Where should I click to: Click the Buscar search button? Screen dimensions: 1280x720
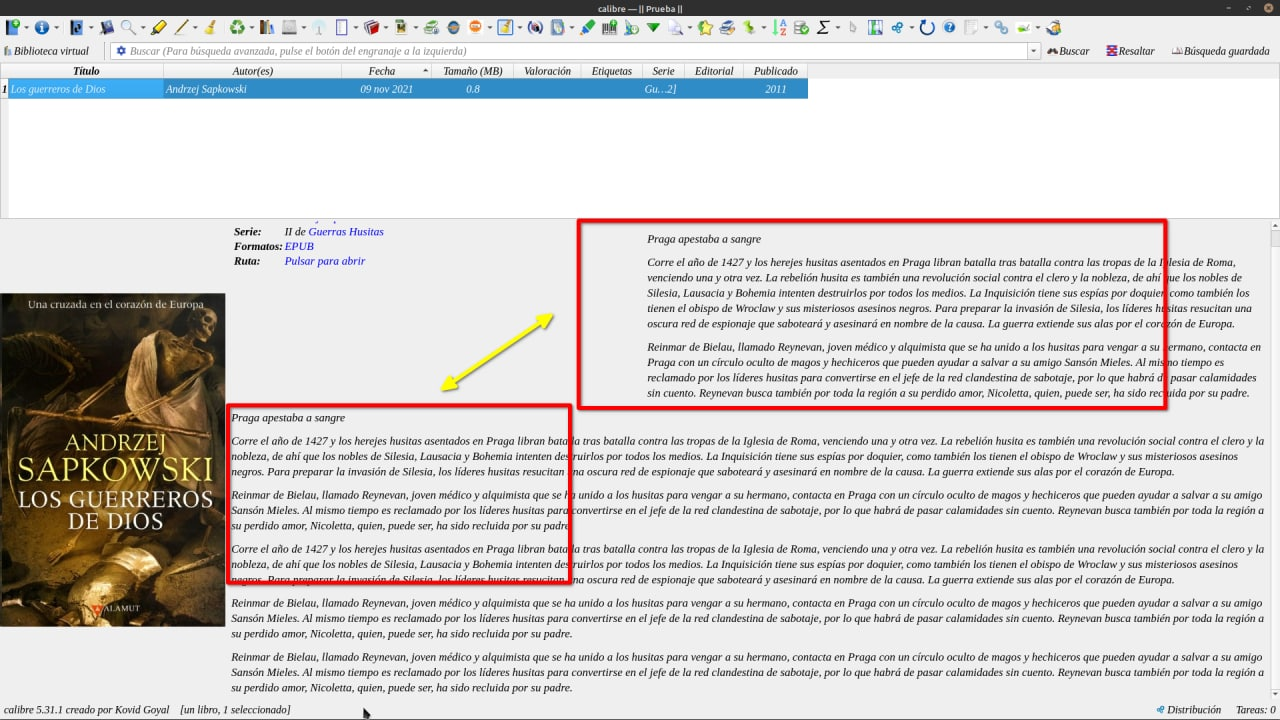[1068, 51]
